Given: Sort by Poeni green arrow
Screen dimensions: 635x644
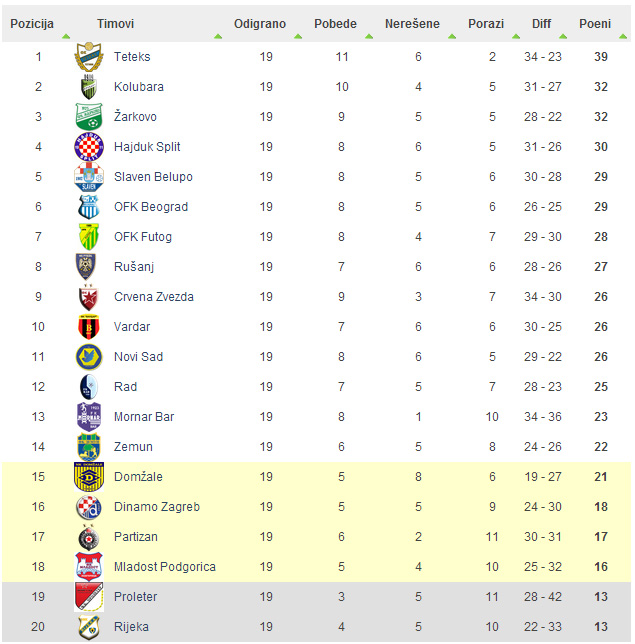Looking at the screenshot, I should 623,37.
